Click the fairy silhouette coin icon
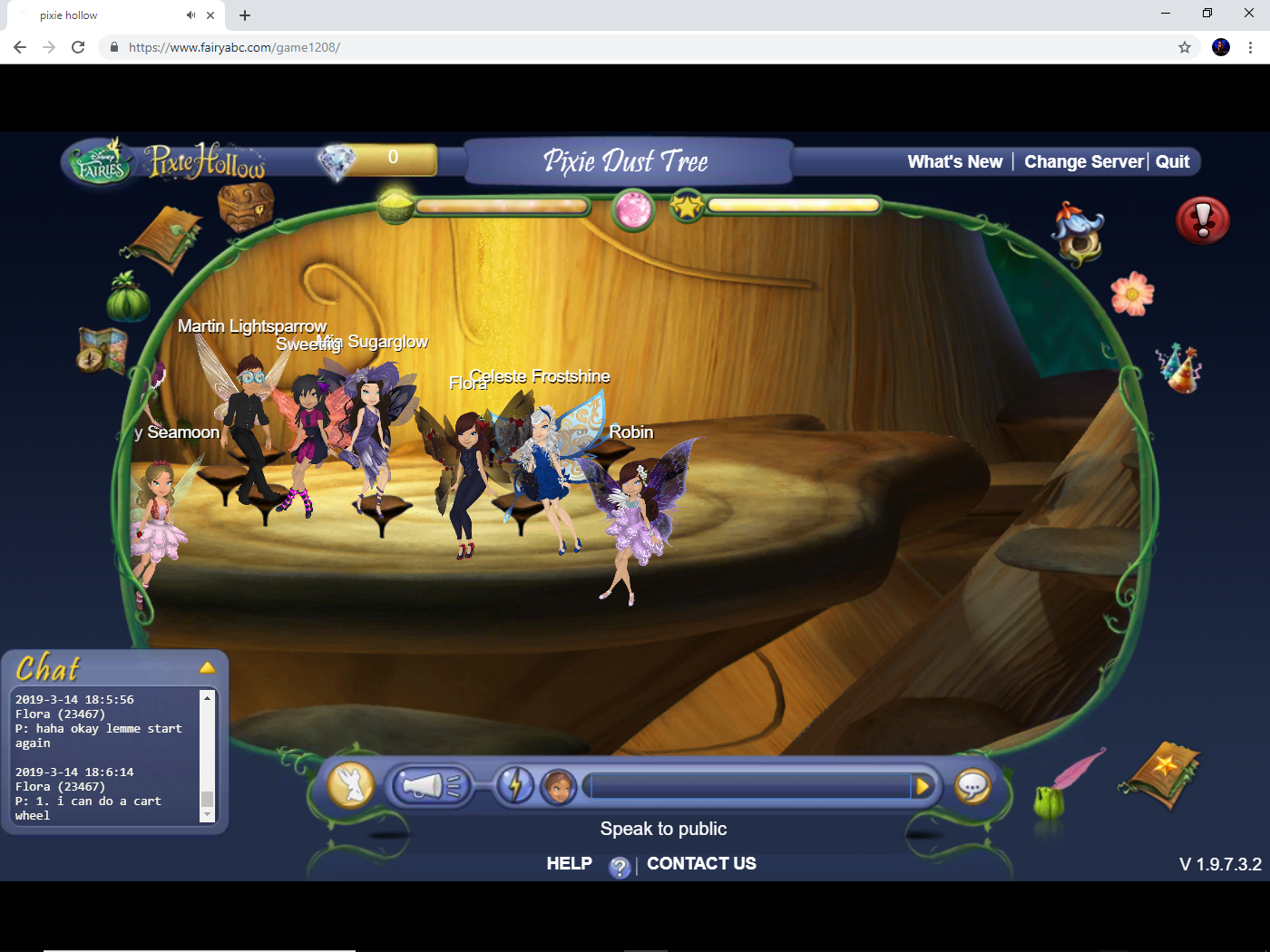The image size is (1270, 952). click(349, 786)
